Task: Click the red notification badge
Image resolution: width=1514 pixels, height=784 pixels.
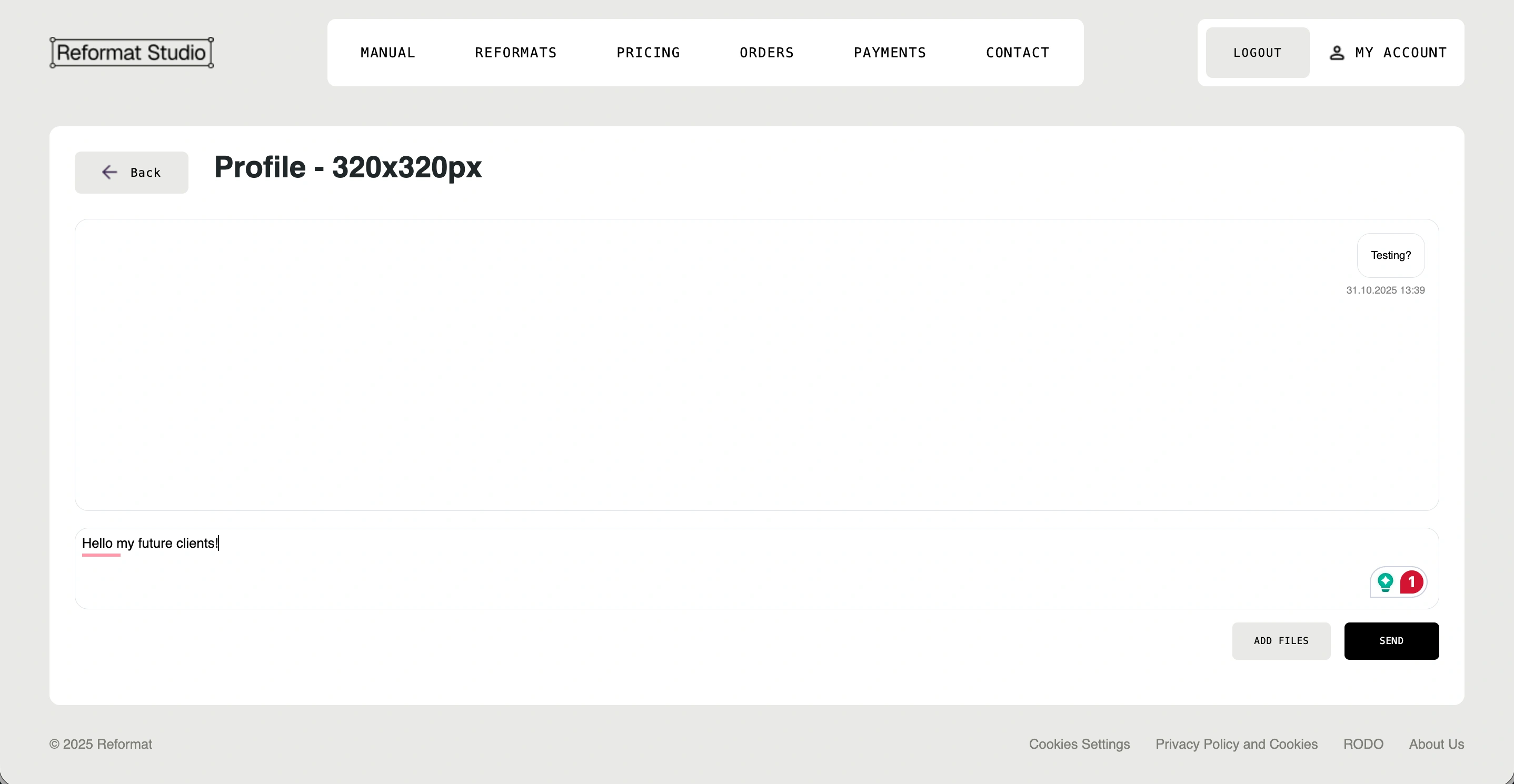Action: click(1412, 582)
